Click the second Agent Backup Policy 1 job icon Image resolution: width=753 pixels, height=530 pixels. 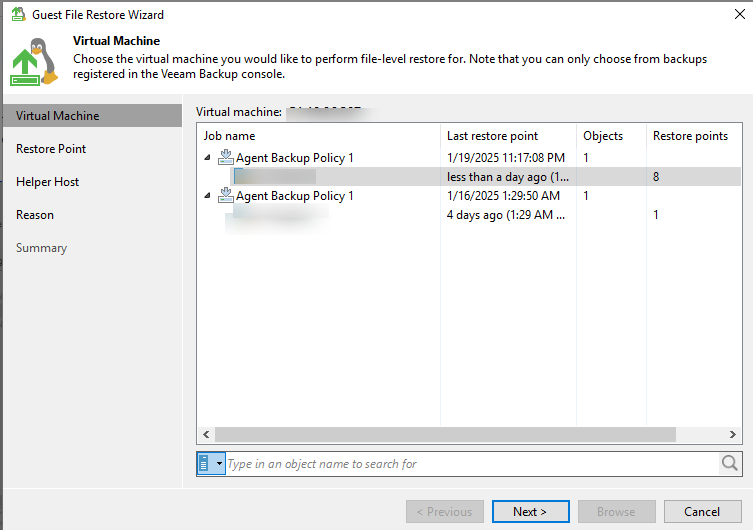tap(226, 196)
